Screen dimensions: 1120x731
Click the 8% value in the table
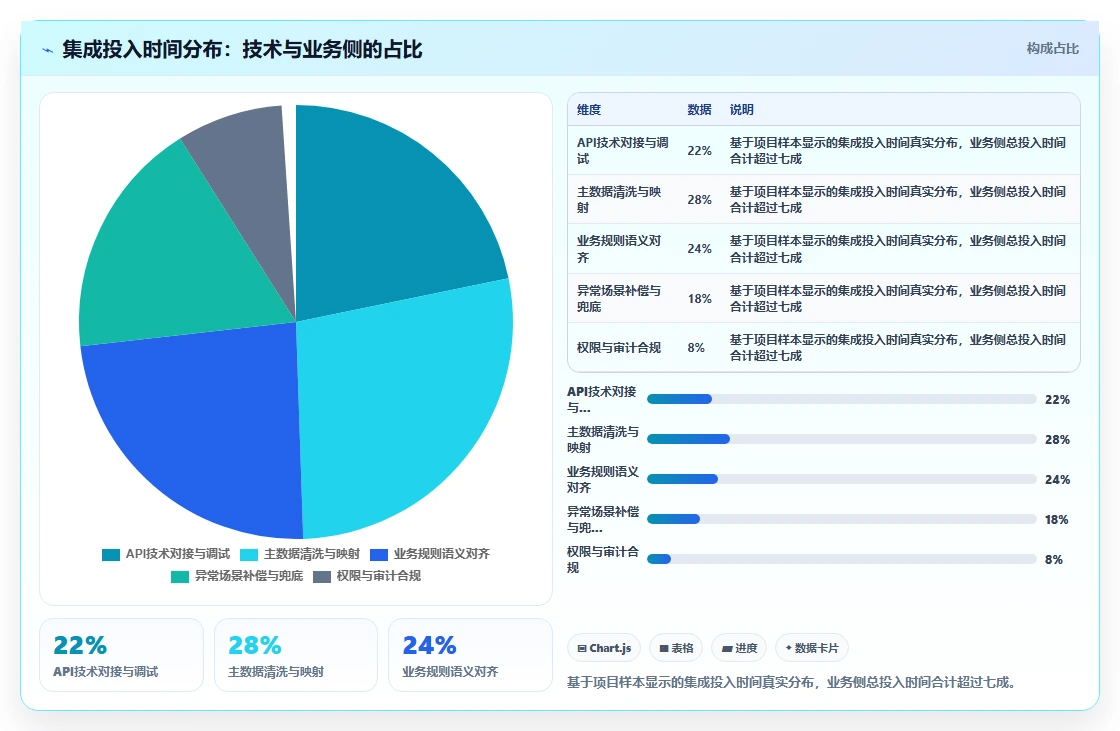click(696, 347)
